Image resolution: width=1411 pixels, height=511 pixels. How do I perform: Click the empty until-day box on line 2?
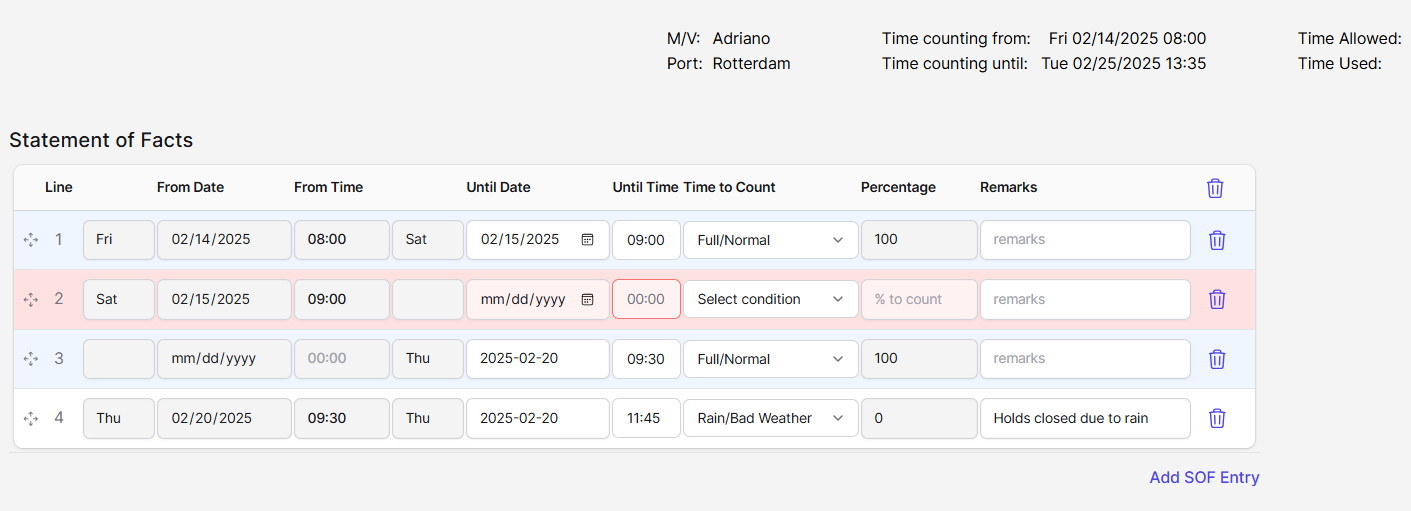coord(427,299)
